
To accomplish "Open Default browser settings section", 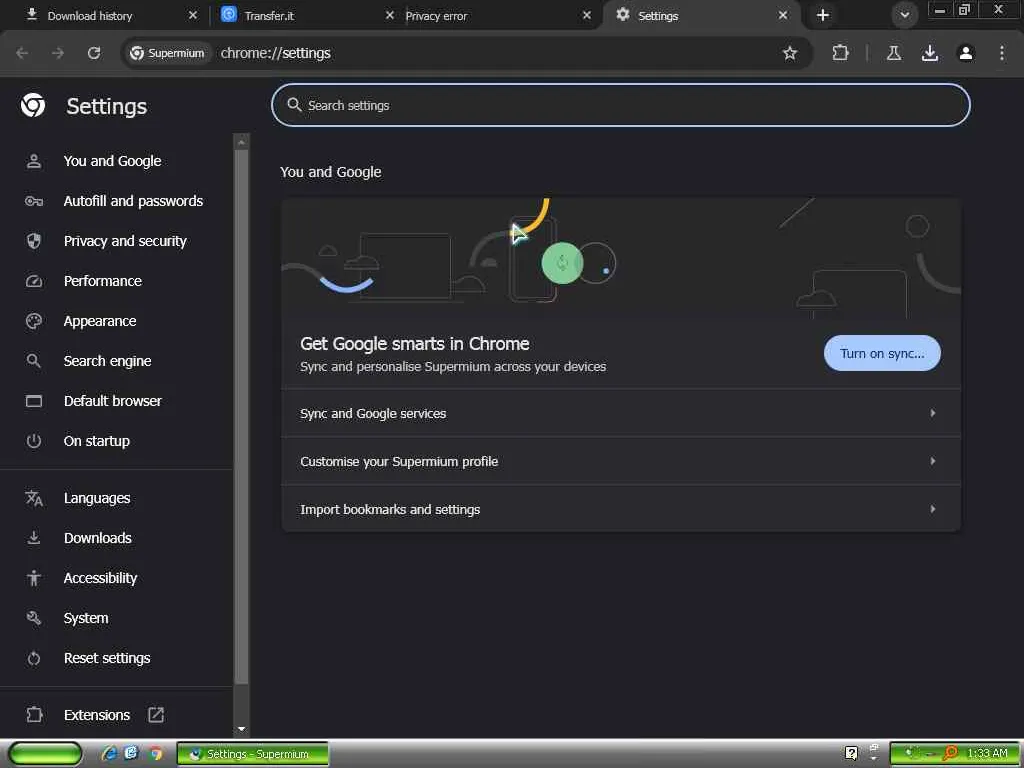I will pos(112,401).
